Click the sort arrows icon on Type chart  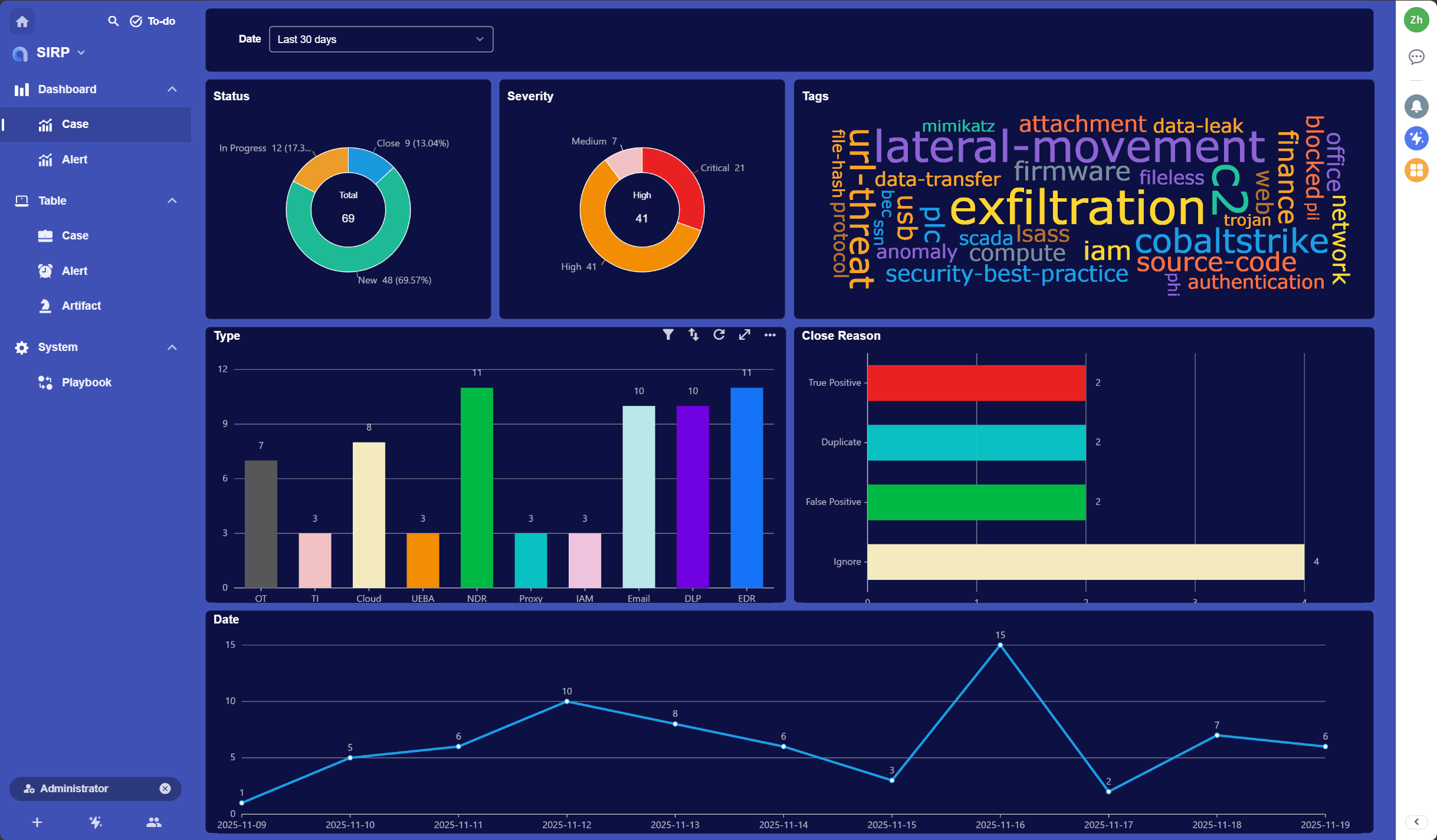694,335
